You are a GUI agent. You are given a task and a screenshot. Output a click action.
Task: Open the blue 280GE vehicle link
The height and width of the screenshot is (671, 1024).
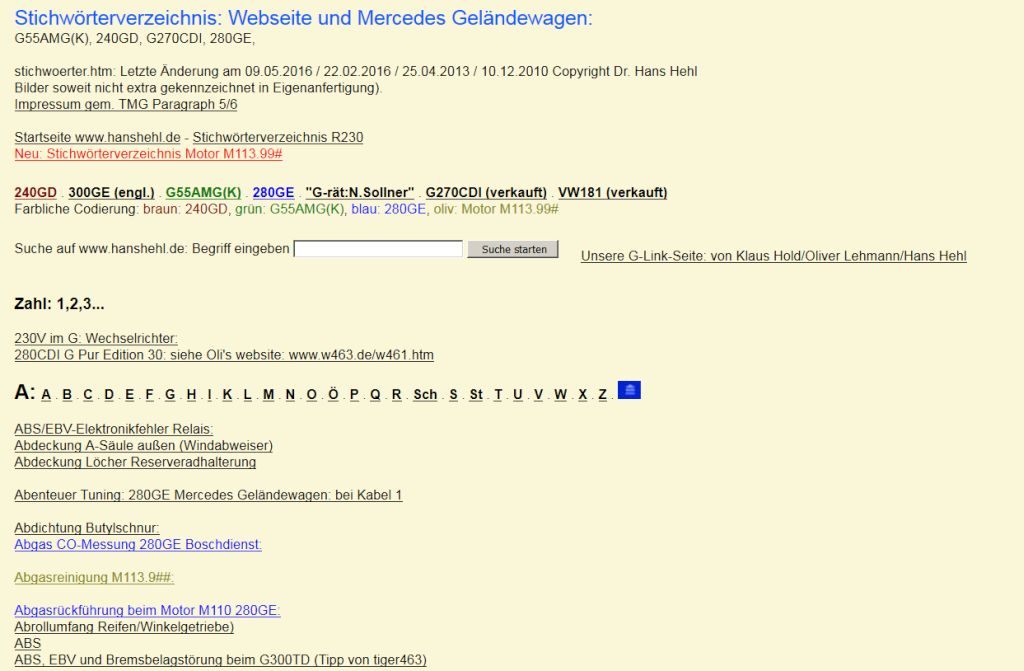pos(273,192)
